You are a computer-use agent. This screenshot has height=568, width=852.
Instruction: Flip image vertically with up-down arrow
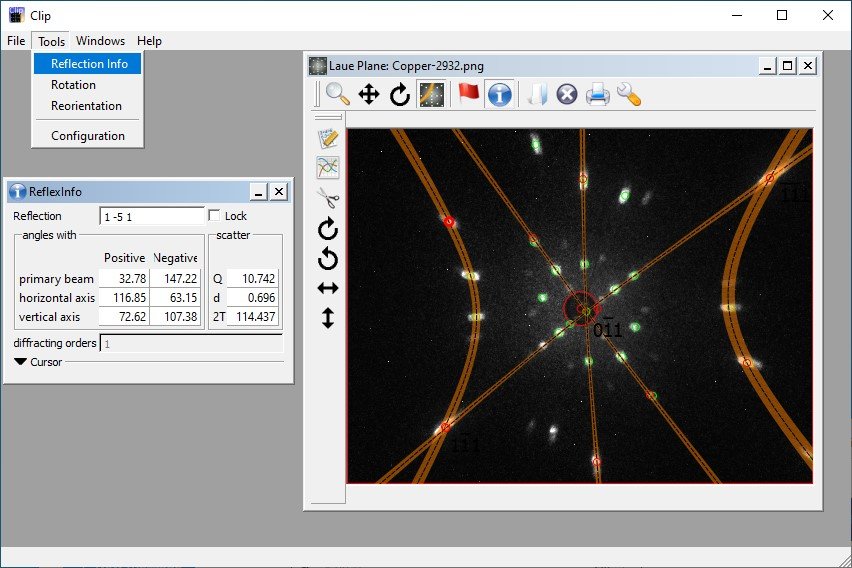coord(328,318)
